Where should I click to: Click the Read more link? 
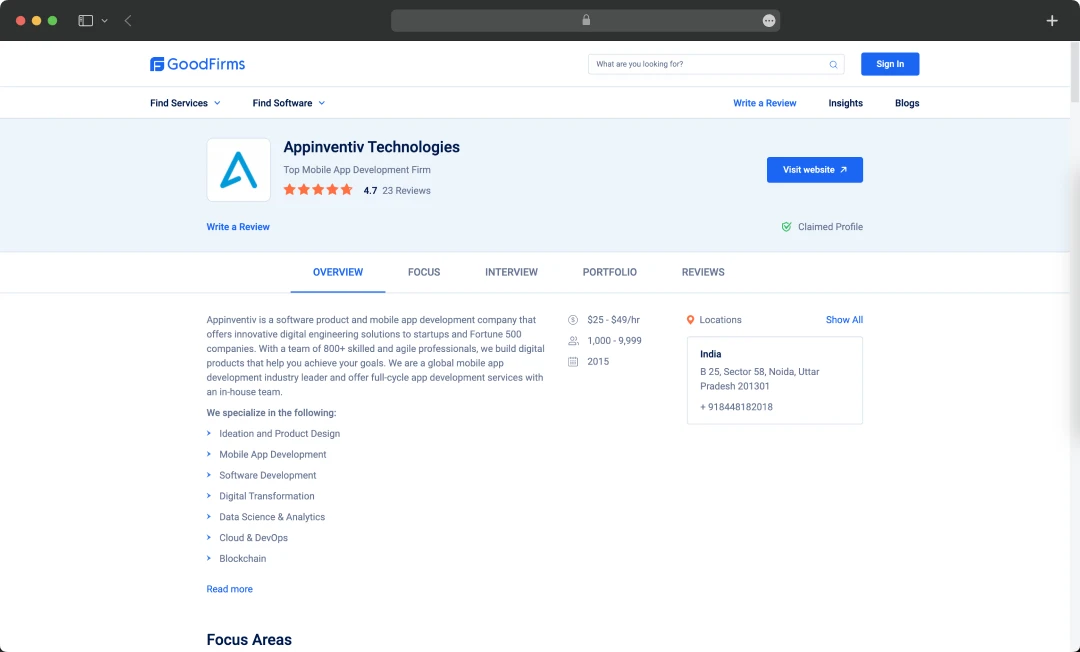point(229,589)
